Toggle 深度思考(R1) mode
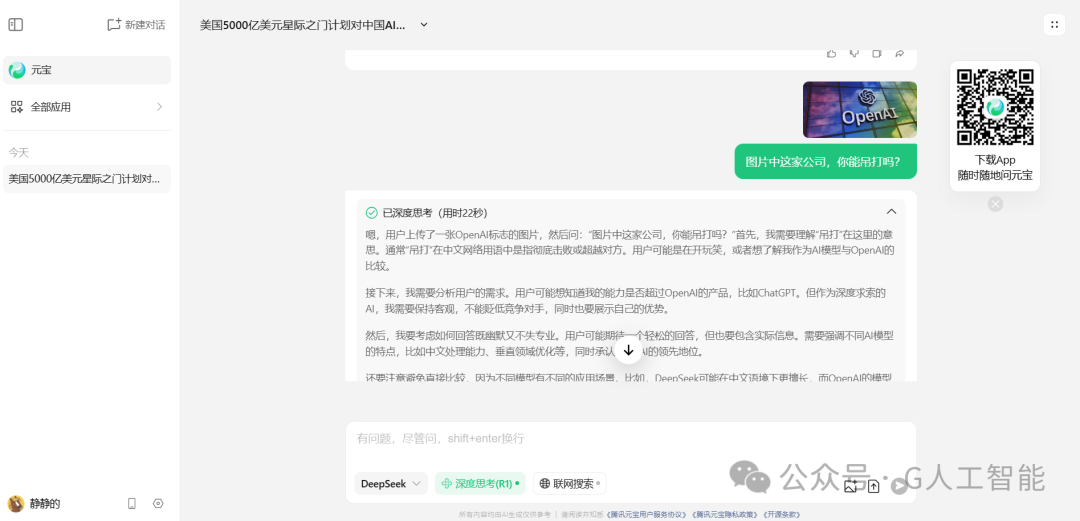Viewport: 1080px width, 521px height. coord(479,484)
